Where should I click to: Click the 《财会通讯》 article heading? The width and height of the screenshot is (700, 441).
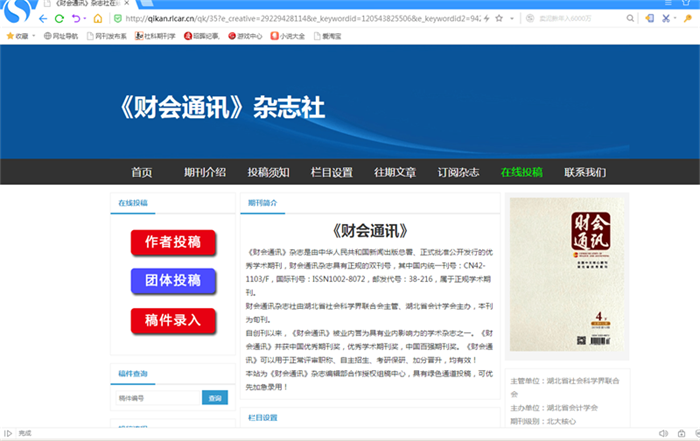370,231
